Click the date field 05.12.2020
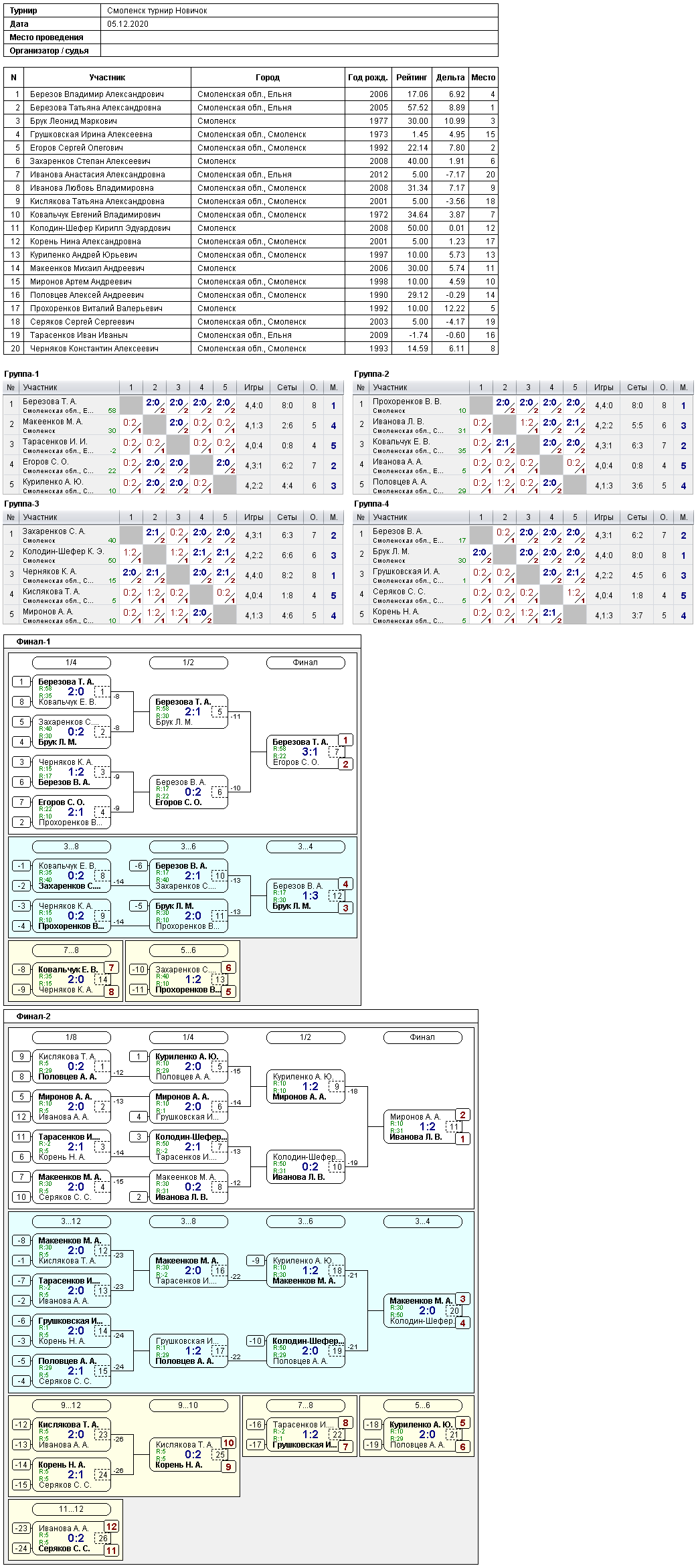 click(128, 24)
